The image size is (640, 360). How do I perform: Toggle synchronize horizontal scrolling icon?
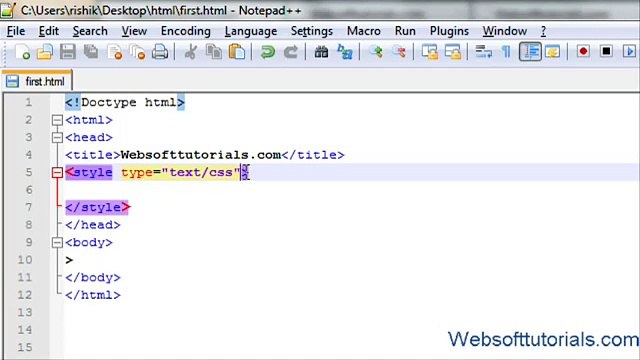click(x=453, y=52)
